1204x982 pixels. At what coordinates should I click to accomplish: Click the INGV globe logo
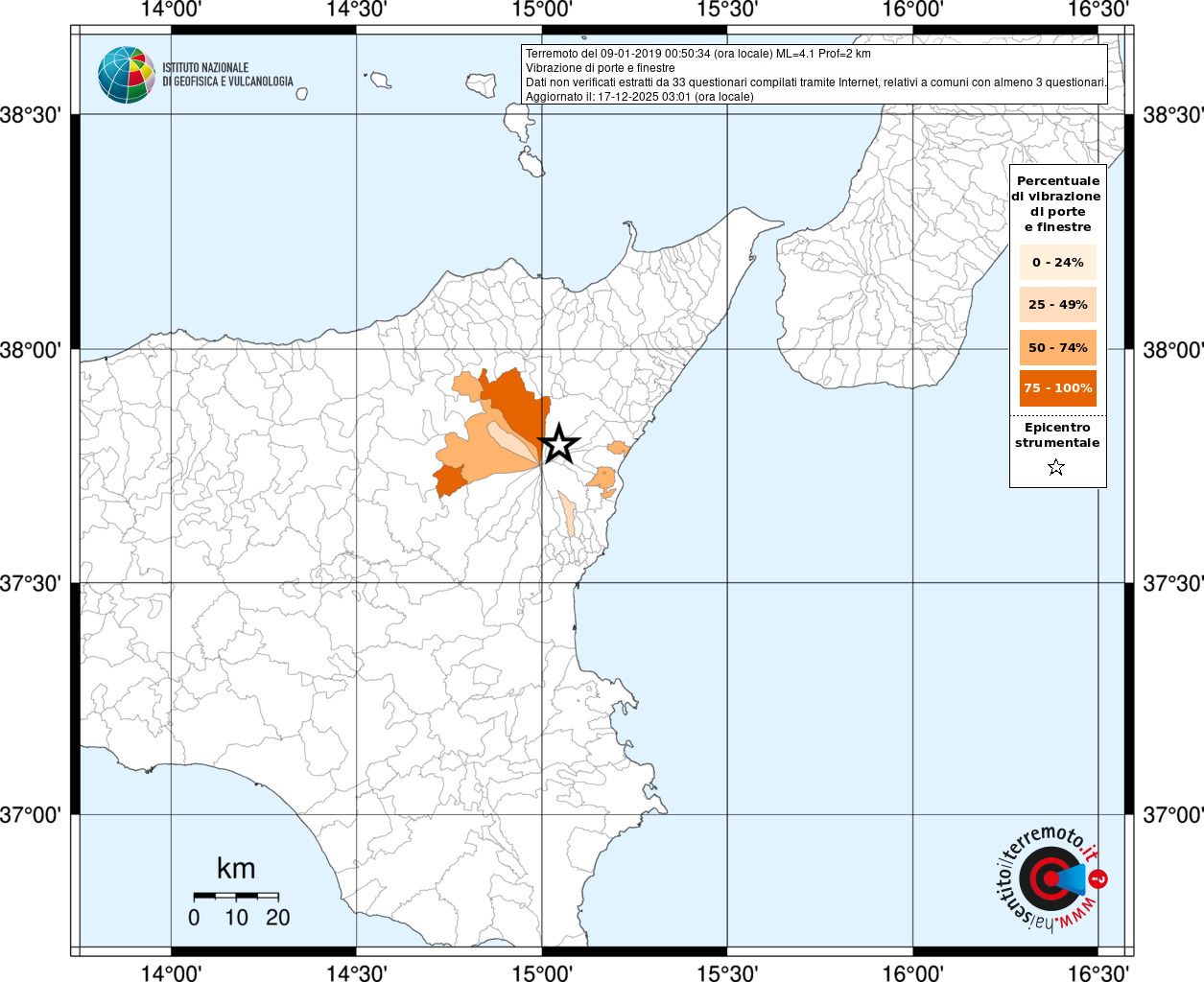(x=127, y=75)
